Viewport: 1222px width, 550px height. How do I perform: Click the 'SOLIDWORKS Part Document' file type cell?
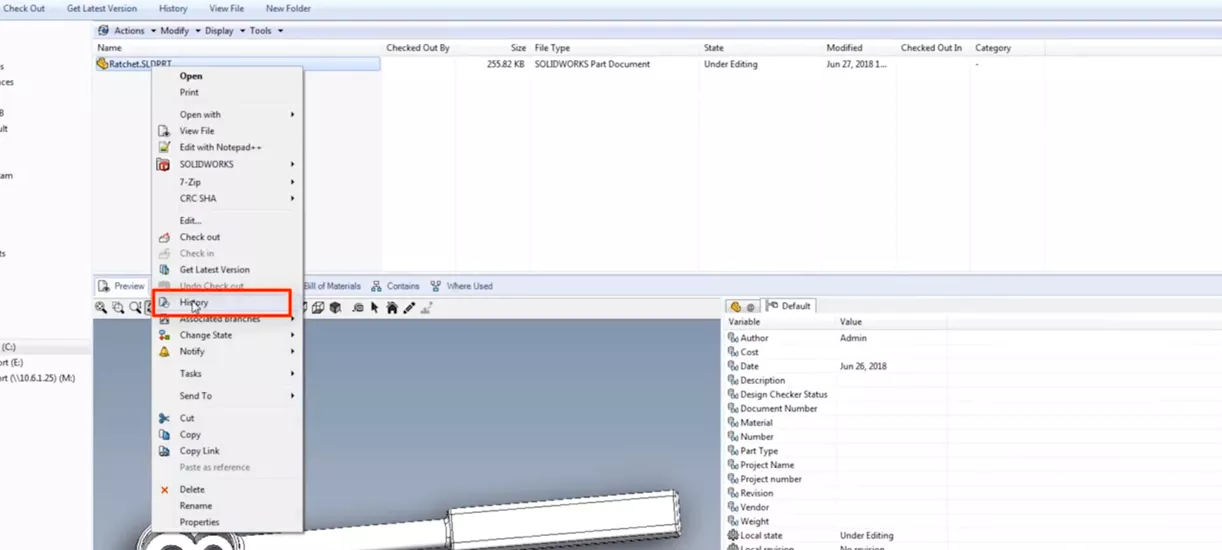[x=592, y=64]
